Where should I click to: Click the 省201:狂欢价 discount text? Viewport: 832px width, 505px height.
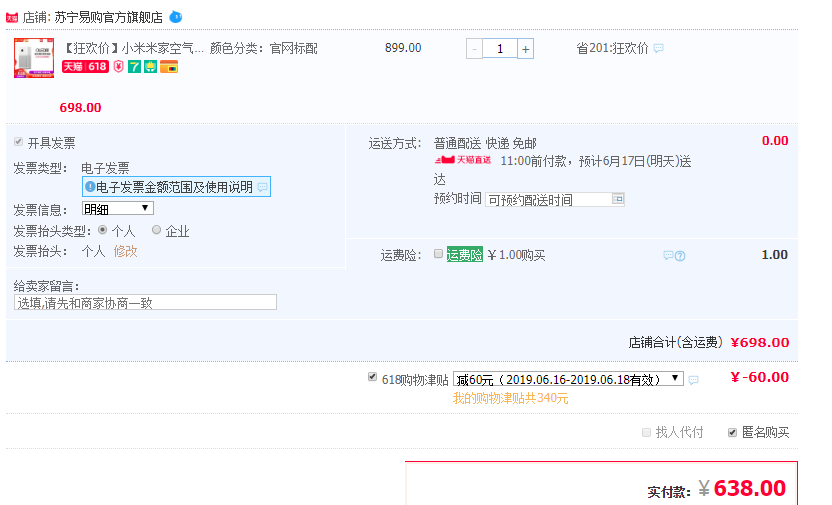pyautogui.click(x=612, y=48)
